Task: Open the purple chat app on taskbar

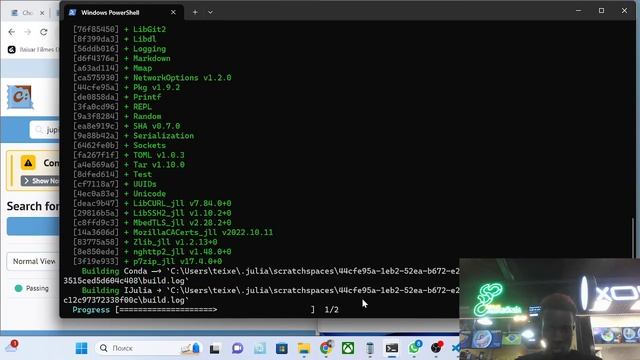Action: [x=237, y=348]
